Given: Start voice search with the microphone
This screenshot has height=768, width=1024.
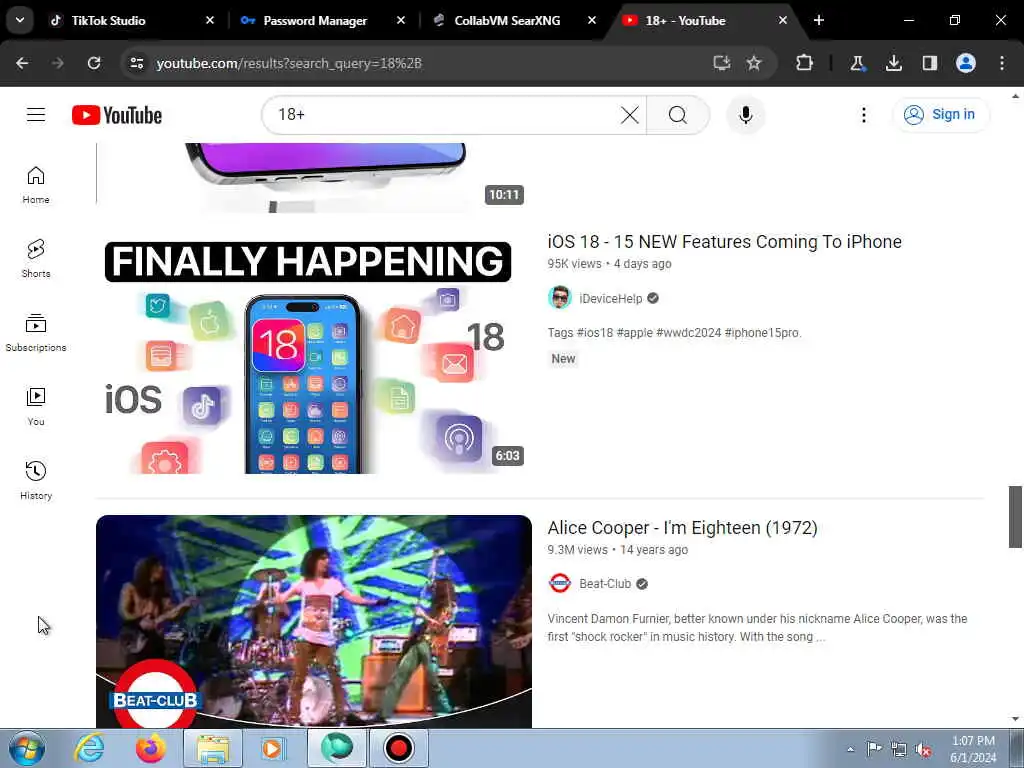Looking at the screenshot, I should tap(745, 115).
